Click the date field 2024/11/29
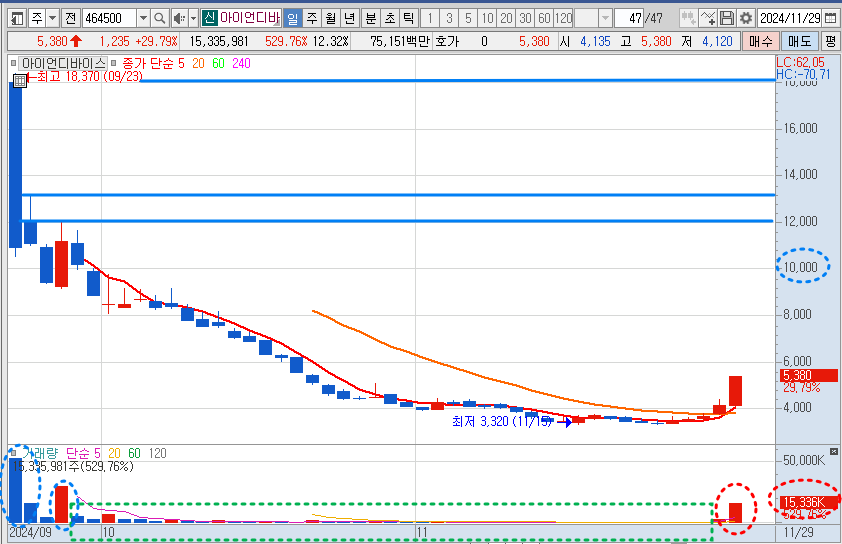 pyautogui.click(x=790, y=19)
